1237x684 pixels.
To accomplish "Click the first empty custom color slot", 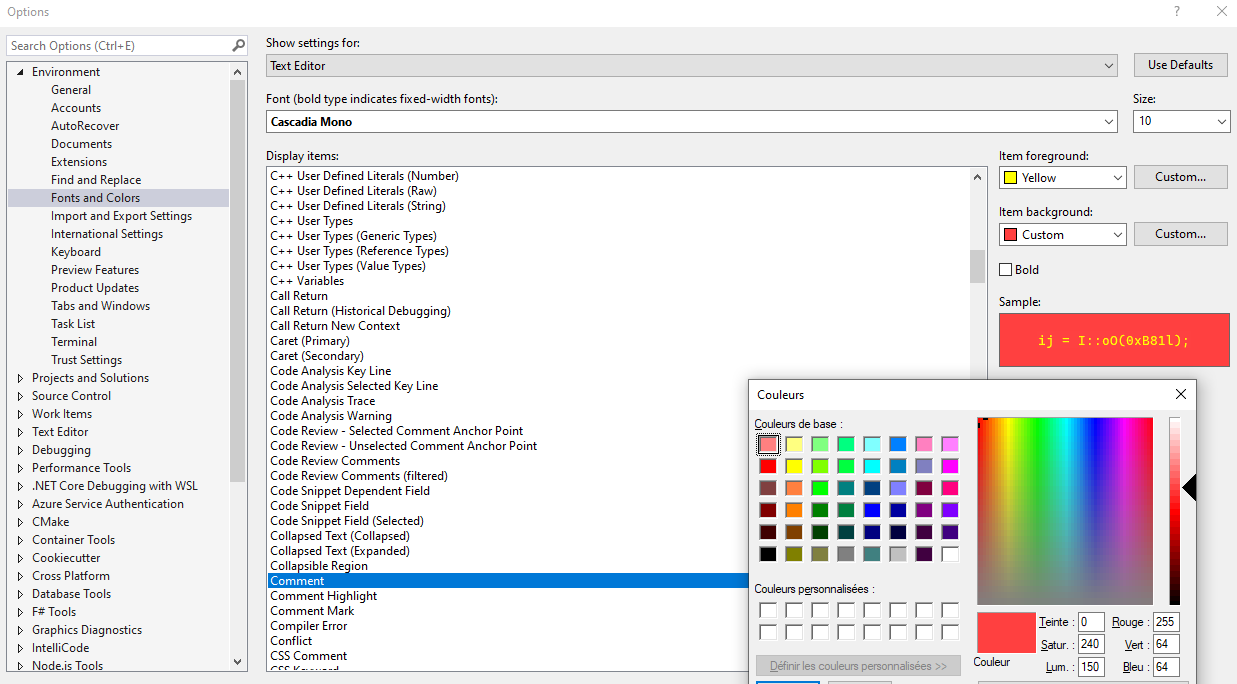I will (768, 610).
